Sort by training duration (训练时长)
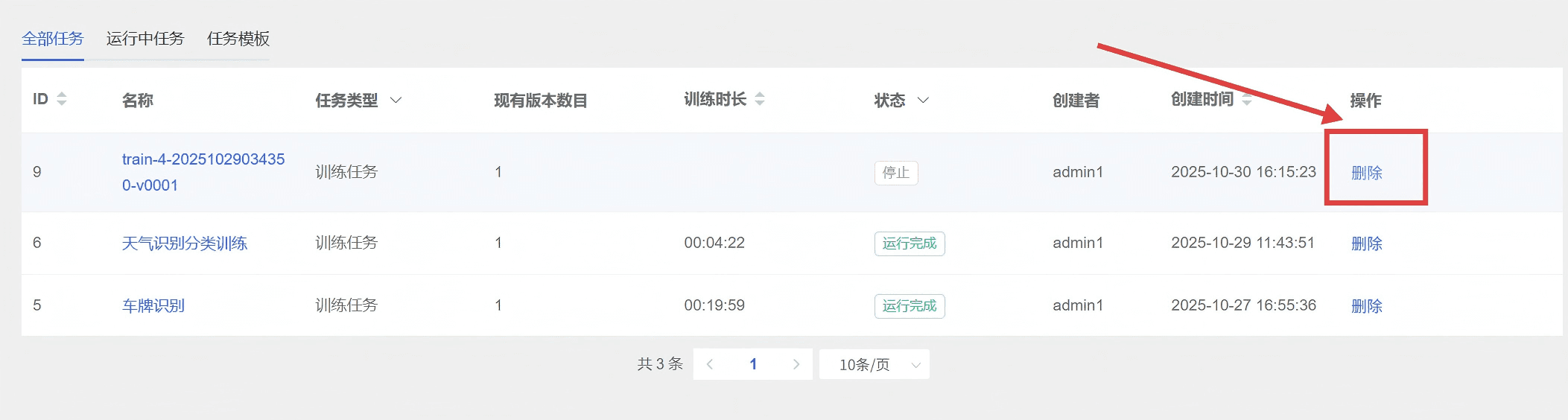Viewport: 1568px width, 420px height. [759, 99]
